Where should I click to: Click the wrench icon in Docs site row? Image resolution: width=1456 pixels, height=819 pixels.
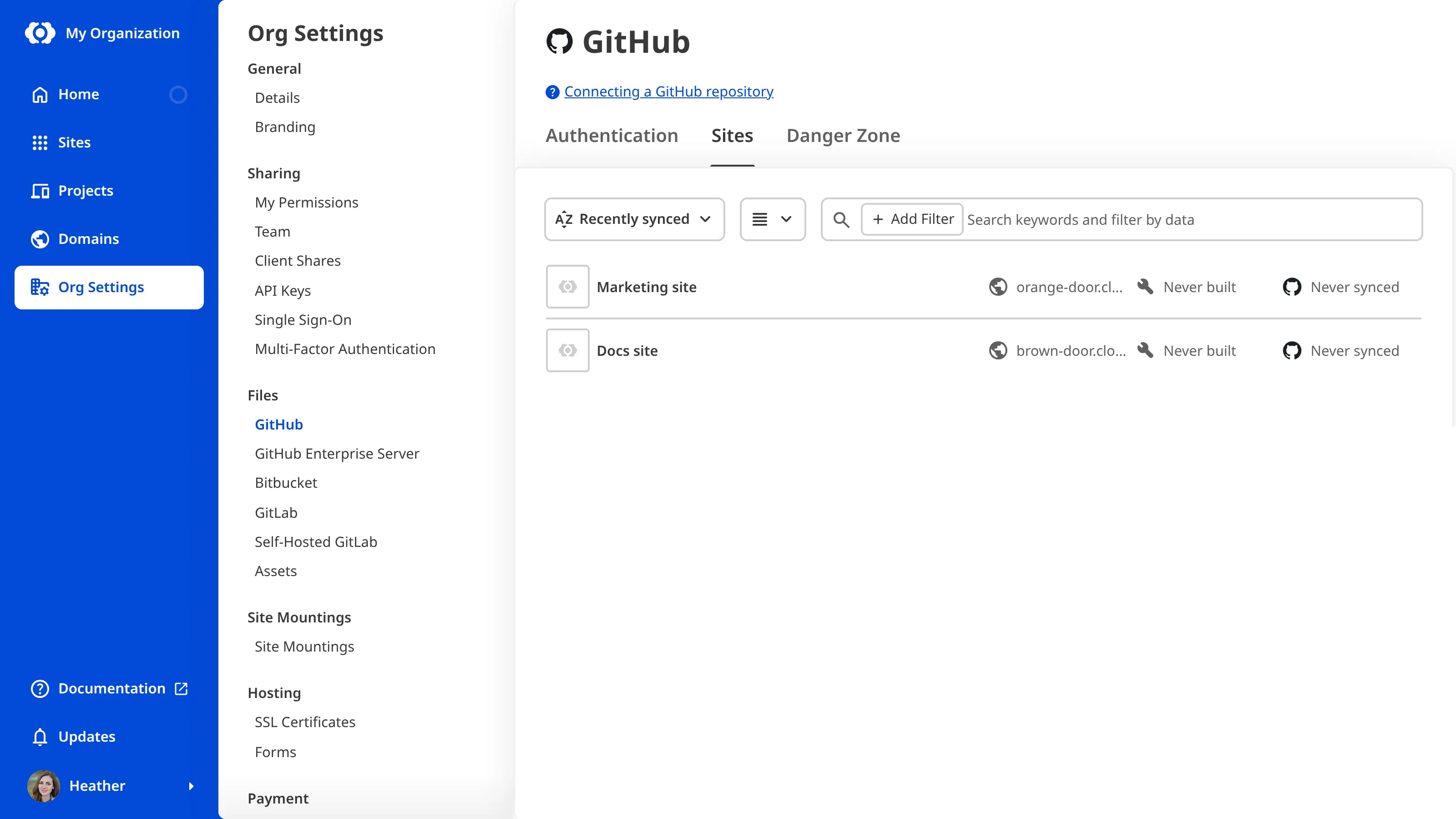(x=1145, y=350)
